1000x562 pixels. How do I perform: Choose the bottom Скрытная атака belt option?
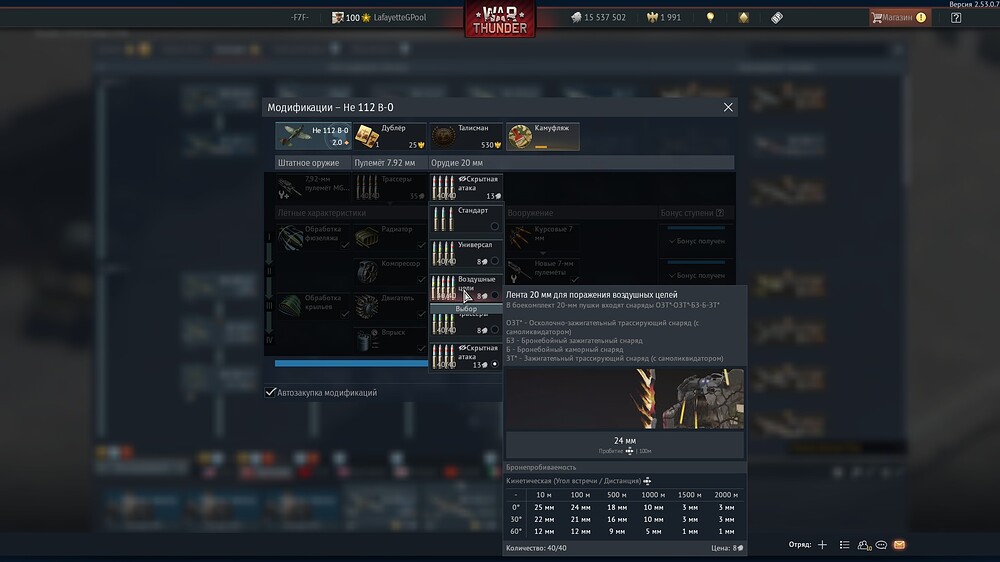[x=465, y=356]
